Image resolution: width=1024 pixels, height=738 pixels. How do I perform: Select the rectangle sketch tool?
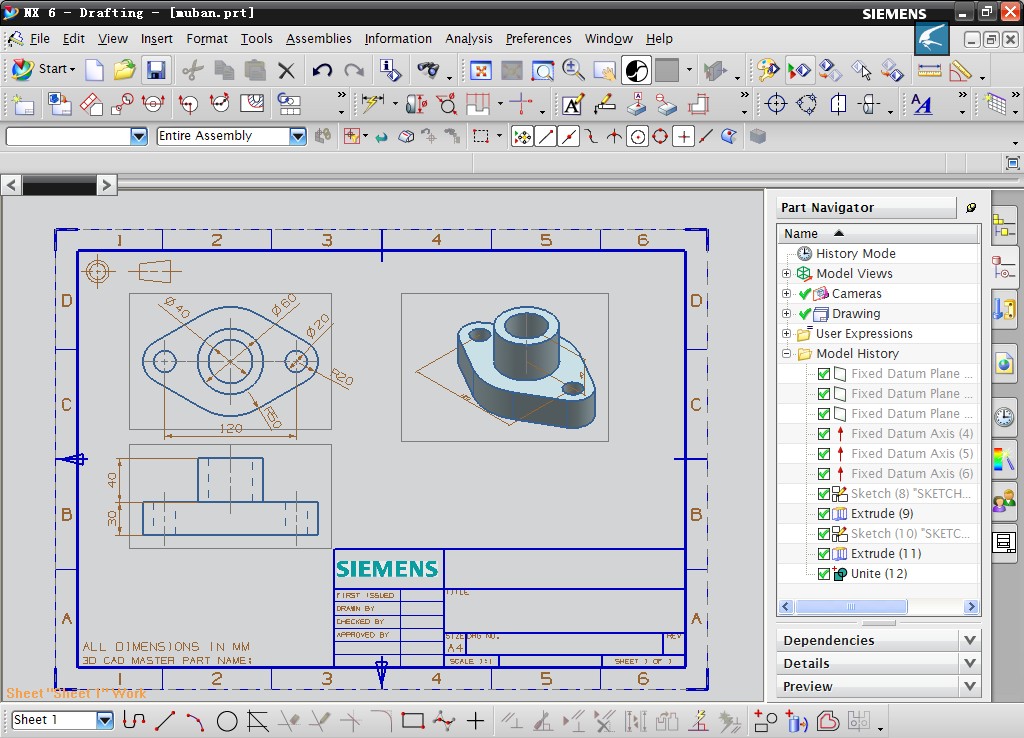click(x=412, y=720)
